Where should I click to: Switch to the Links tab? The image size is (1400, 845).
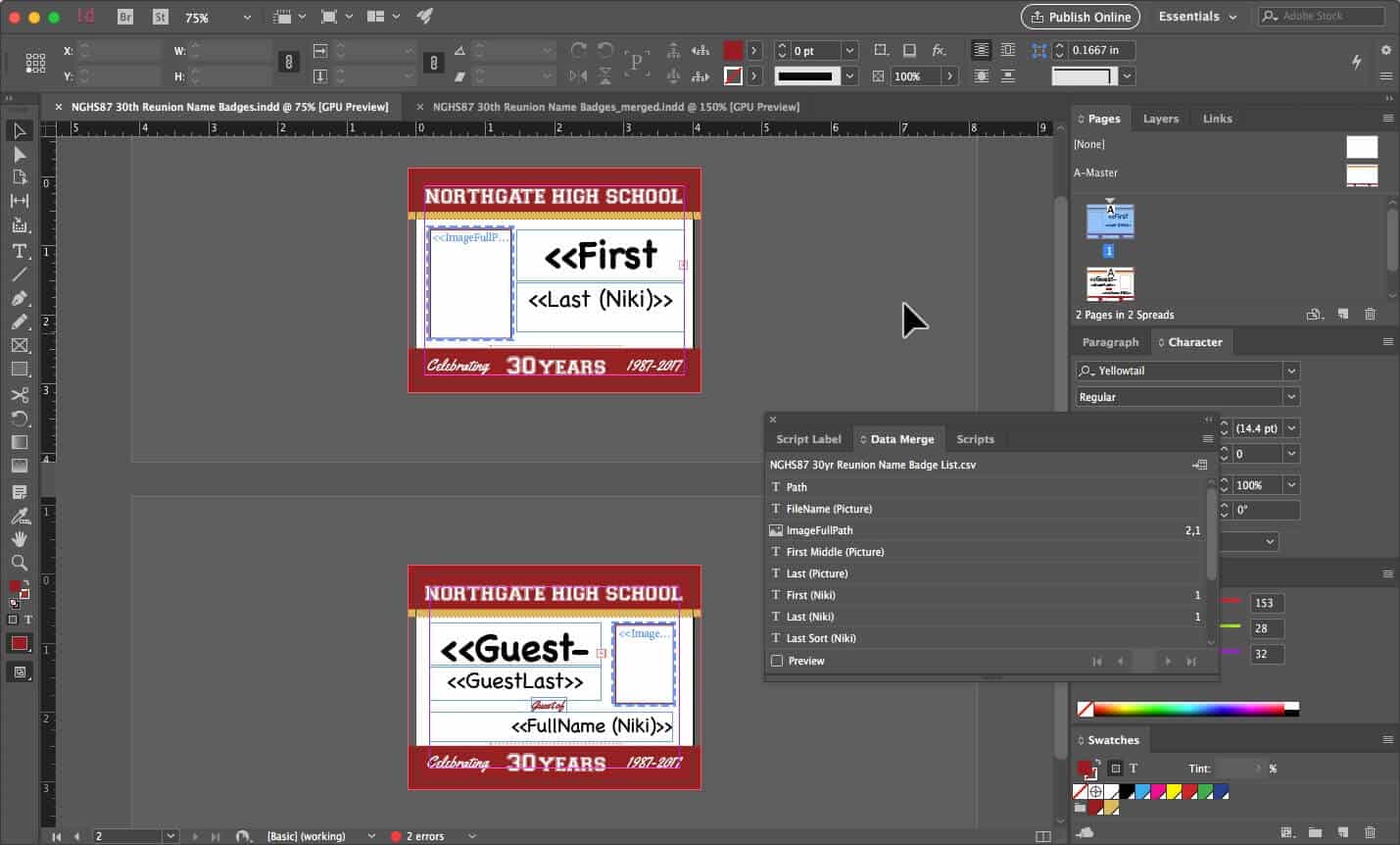click(1218, 119)
